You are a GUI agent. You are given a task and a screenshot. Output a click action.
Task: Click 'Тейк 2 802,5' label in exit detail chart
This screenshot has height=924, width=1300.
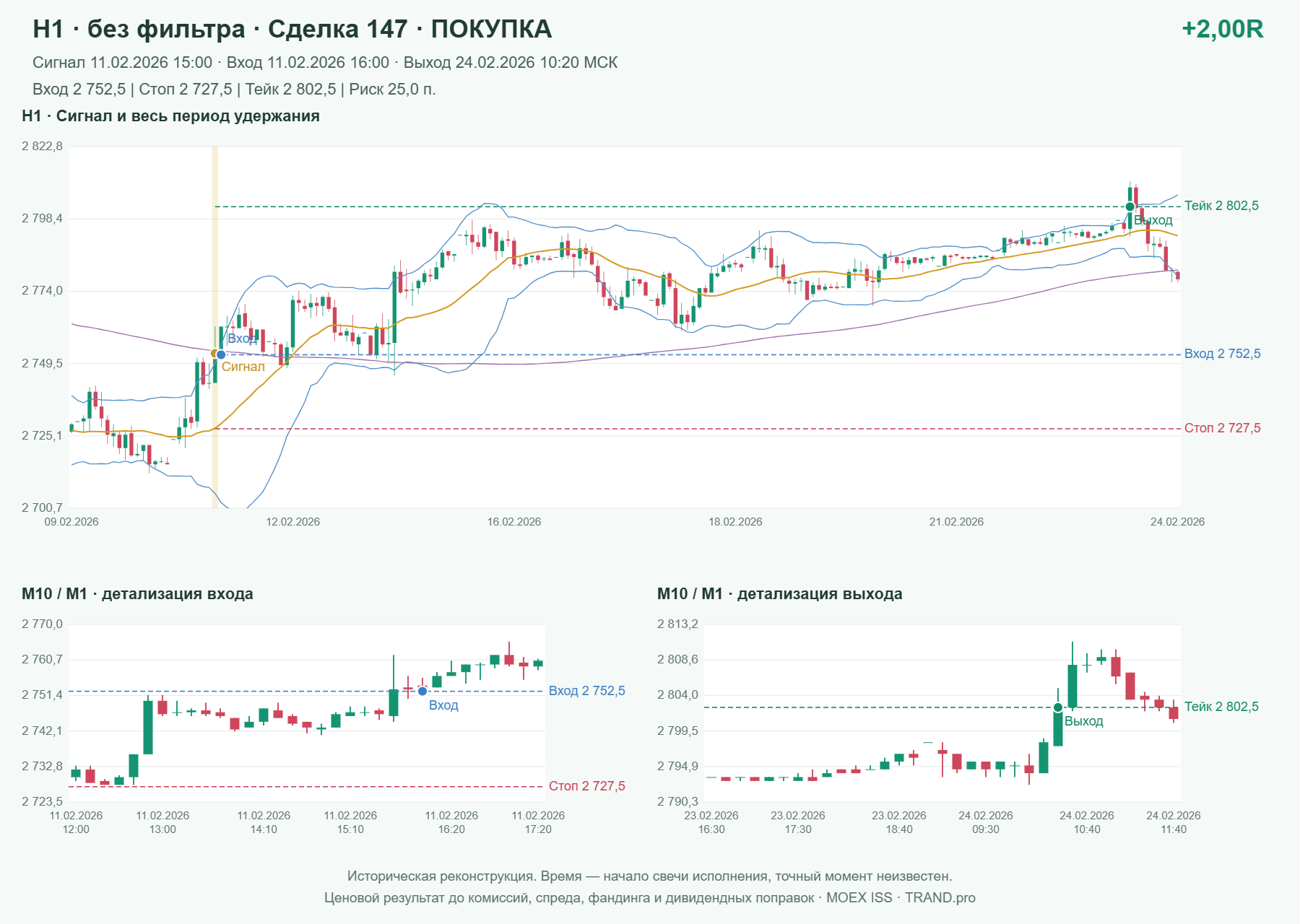point(1221,707)
